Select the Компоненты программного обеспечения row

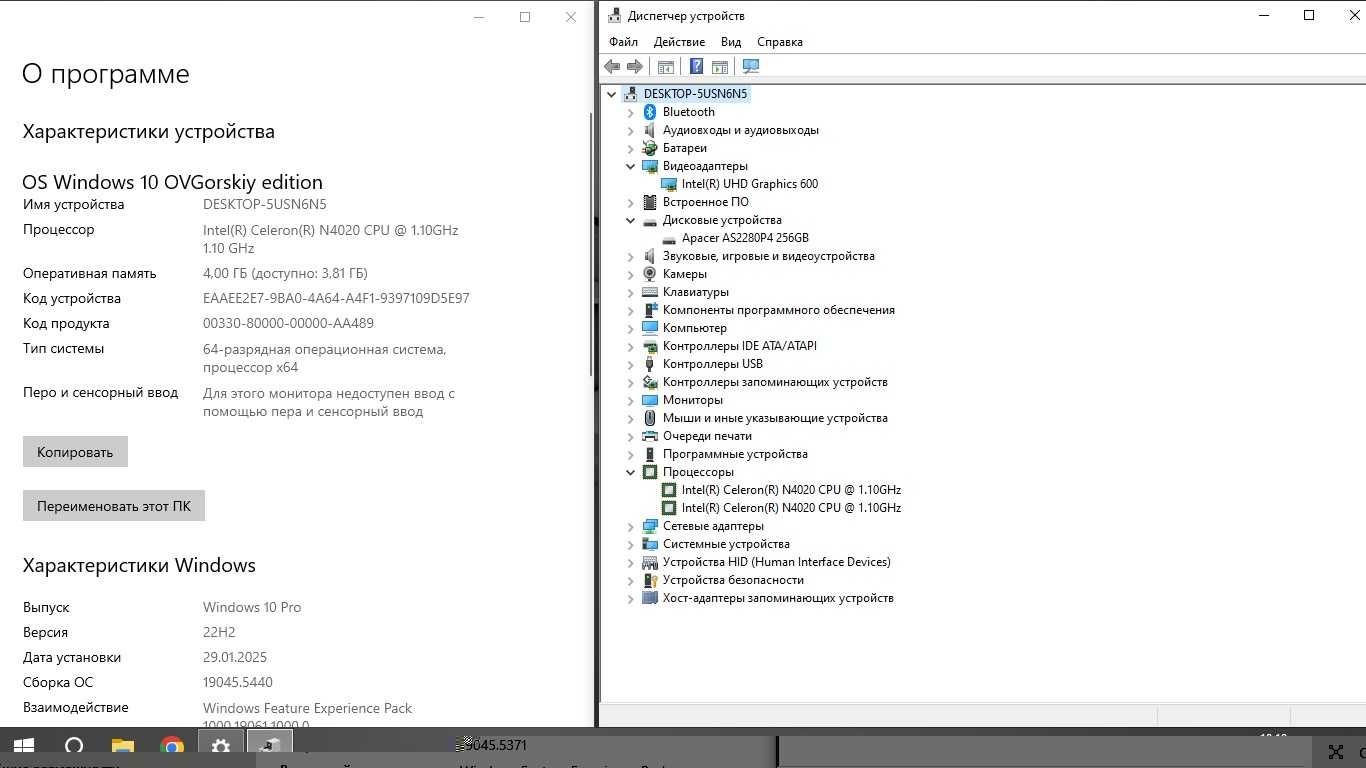[779, 310]
